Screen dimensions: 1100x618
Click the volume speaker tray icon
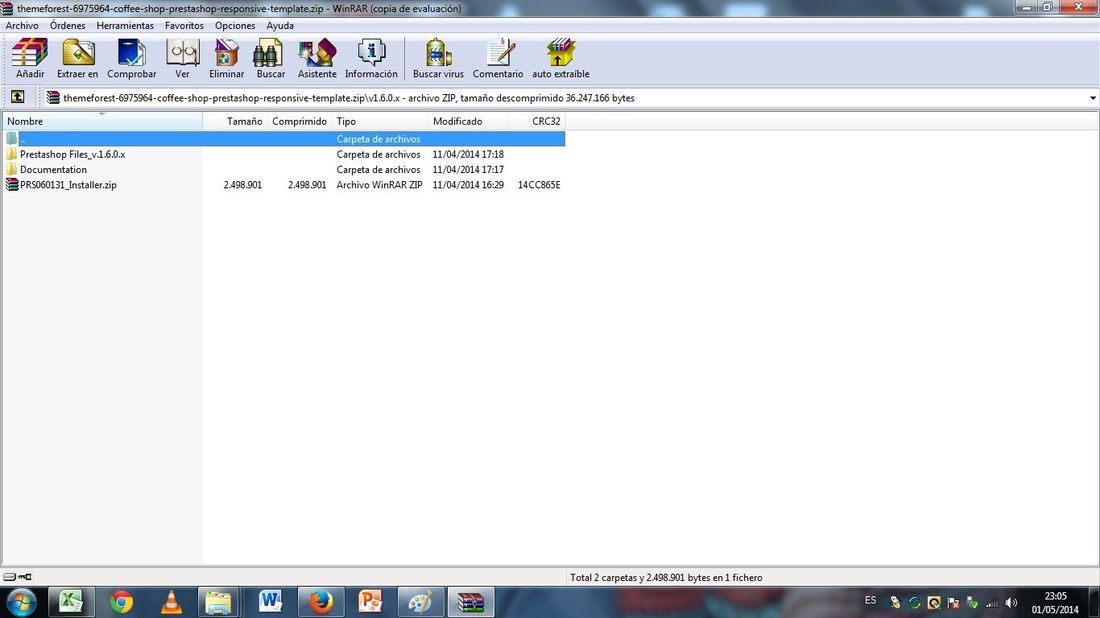1011,603
